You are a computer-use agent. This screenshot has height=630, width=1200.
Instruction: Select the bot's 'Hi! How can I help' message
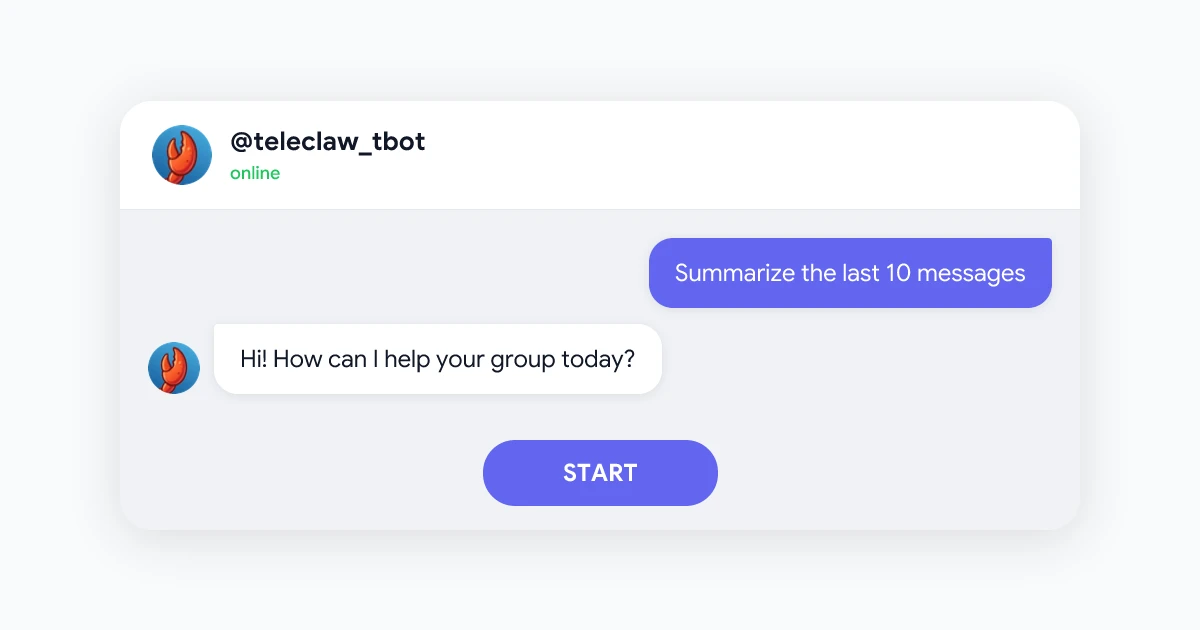pos(438,359)
